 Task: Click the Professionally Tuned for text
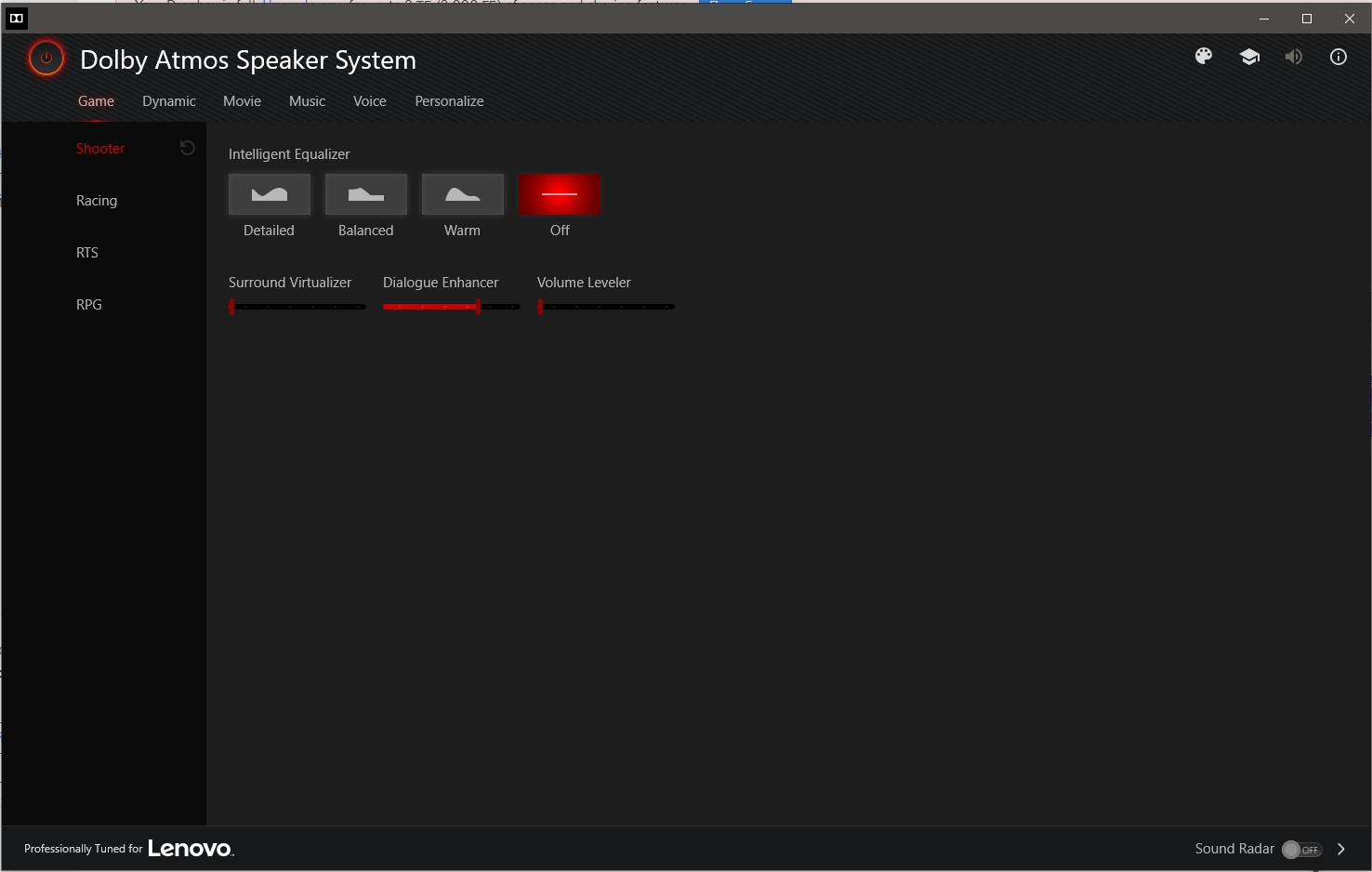pos(84,849)
